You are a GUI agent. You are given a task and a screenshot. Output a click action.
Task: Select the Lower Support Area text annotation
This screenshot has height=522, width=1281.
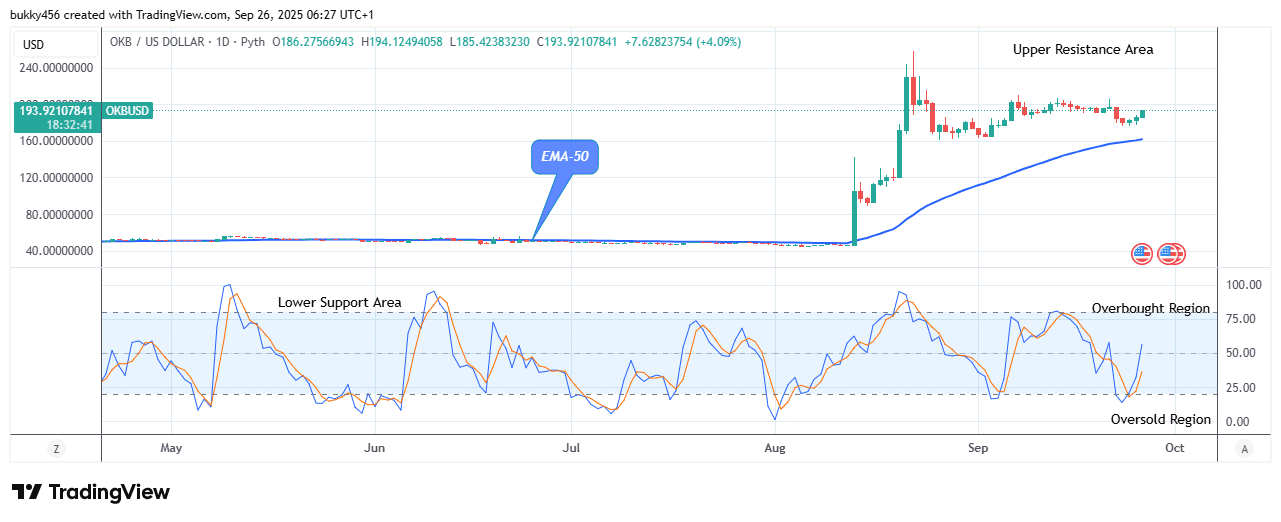pos(340,302)
